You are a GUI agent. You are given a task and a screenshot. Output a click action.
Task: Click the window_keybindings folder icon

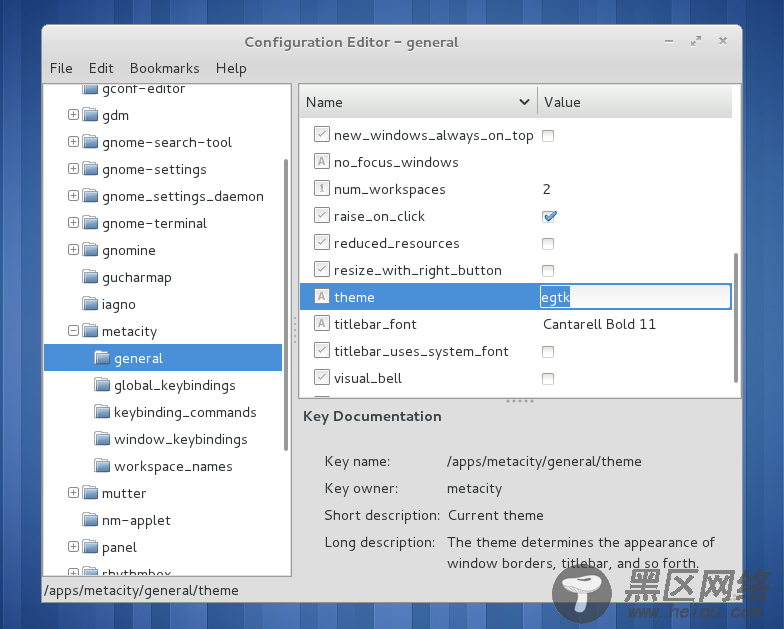tap(102, 439)
